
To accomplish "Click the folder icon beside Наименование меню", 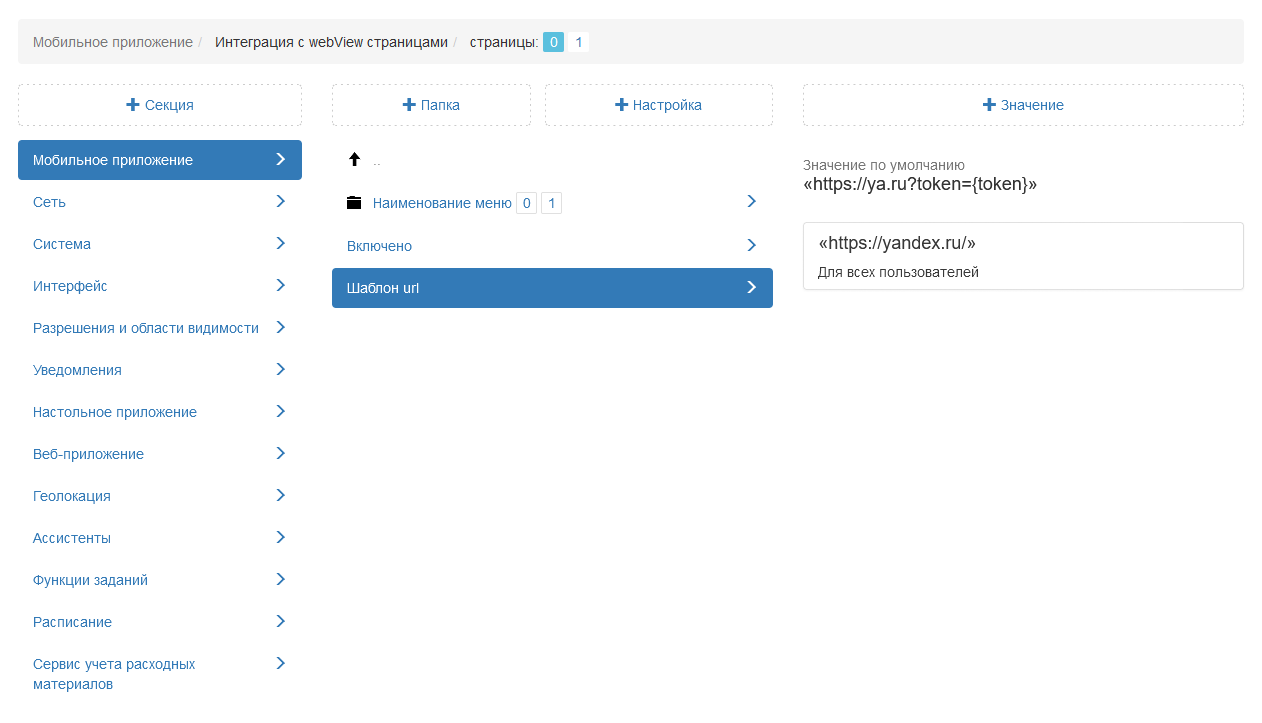I will tap(354, 203).
